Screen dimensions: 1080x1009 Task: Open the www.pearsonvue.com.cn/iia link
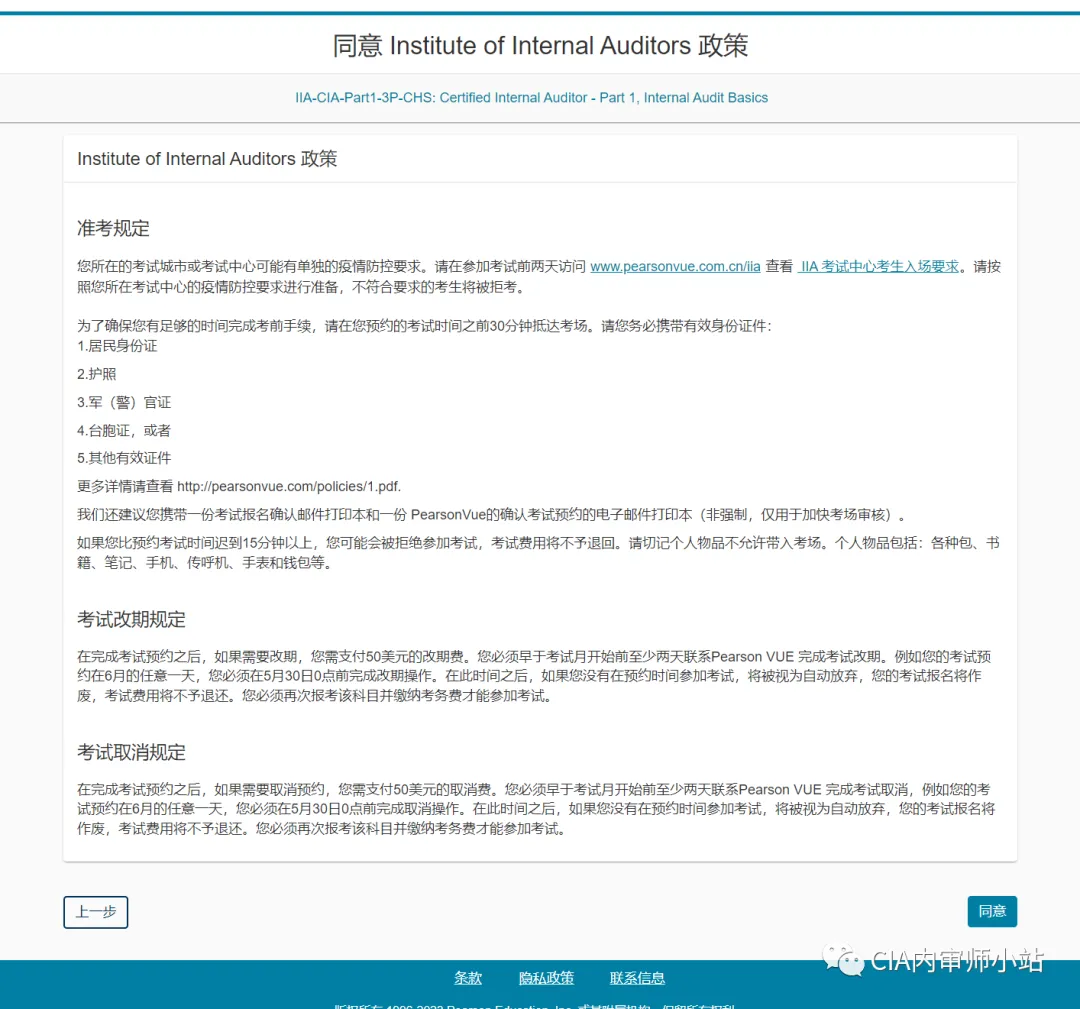pyautogui.click(x=675, y=267)
